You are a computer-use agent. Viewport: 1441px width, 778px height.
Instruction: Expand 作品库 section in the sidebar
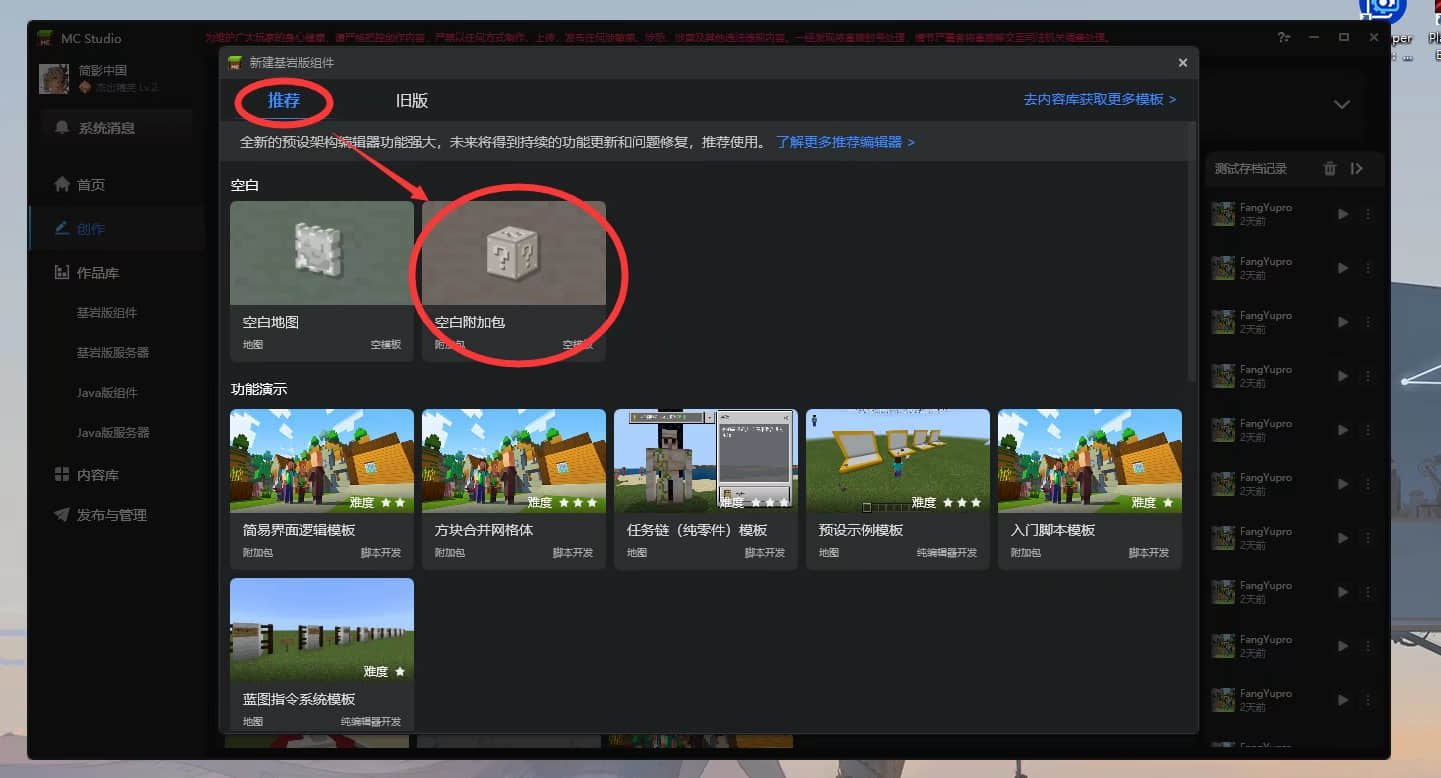point(97,273)
